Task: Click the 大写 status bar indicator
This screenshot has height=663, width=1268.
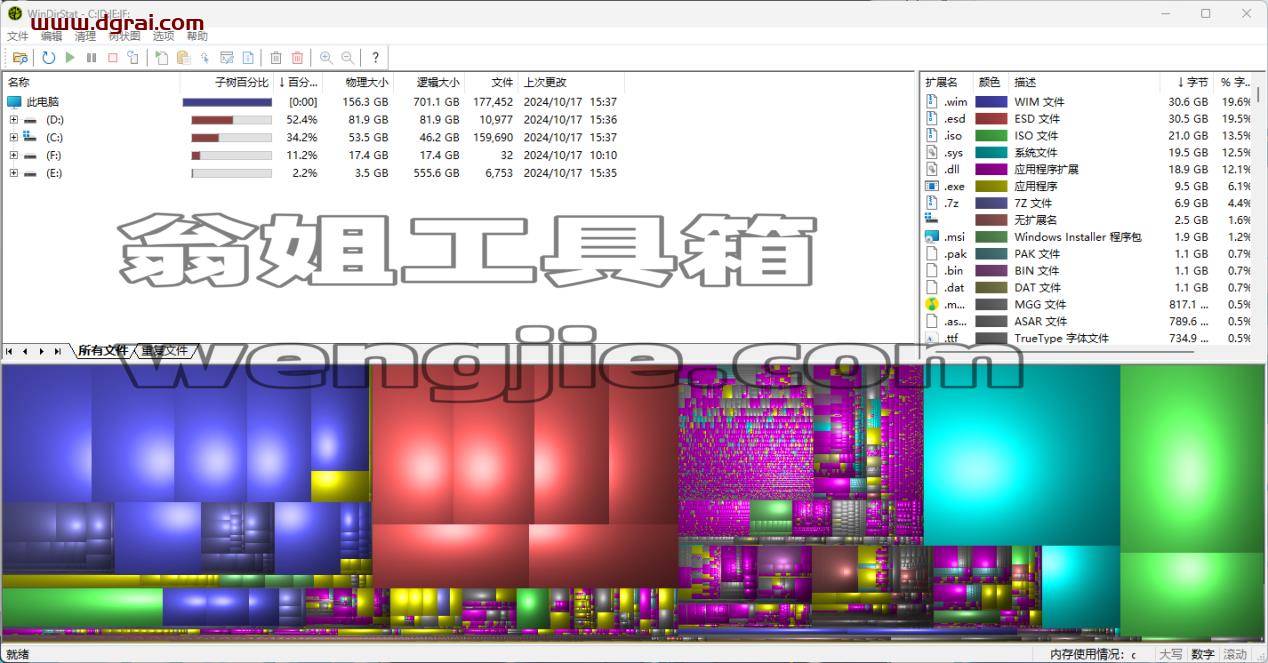Action: click(x=1170, y=654)
